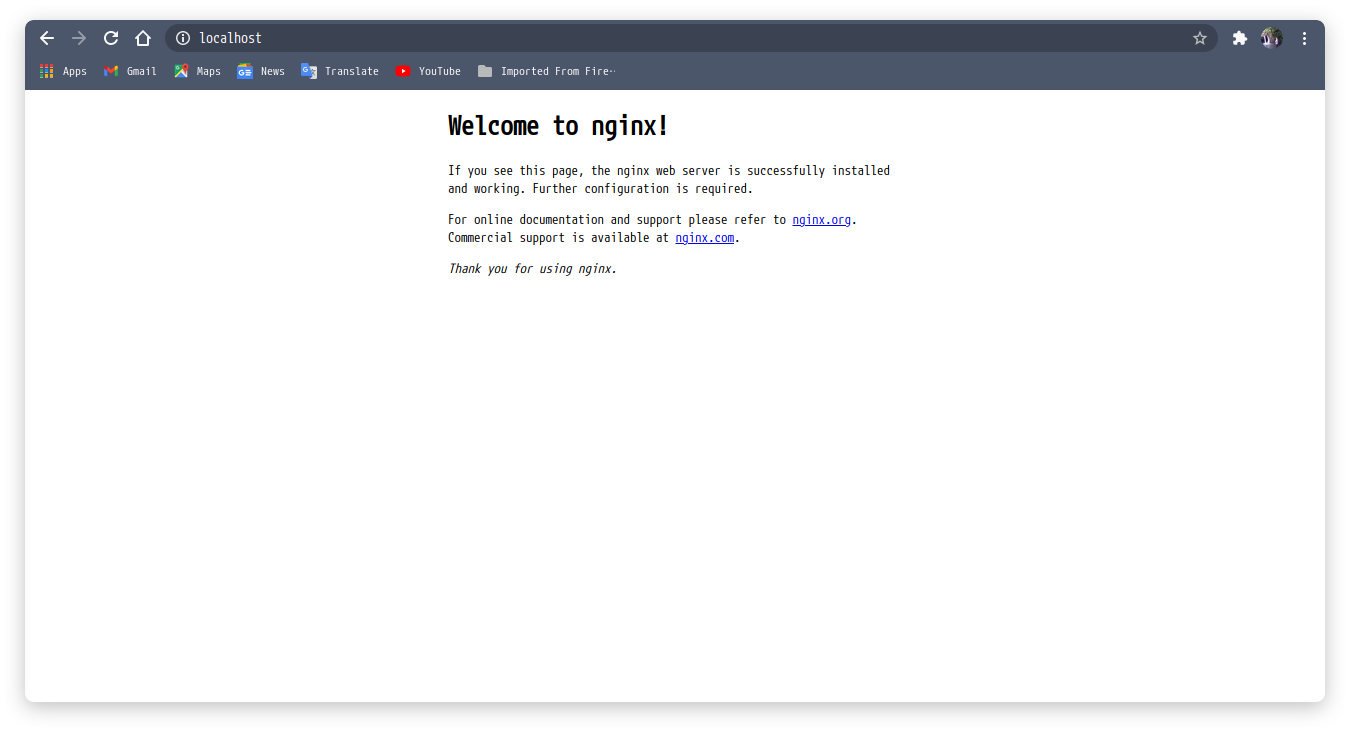Open Gmail from the bookmarks bar
Image resolution: width=1350 pixels, height=732 pixels.
click(130, 71)
